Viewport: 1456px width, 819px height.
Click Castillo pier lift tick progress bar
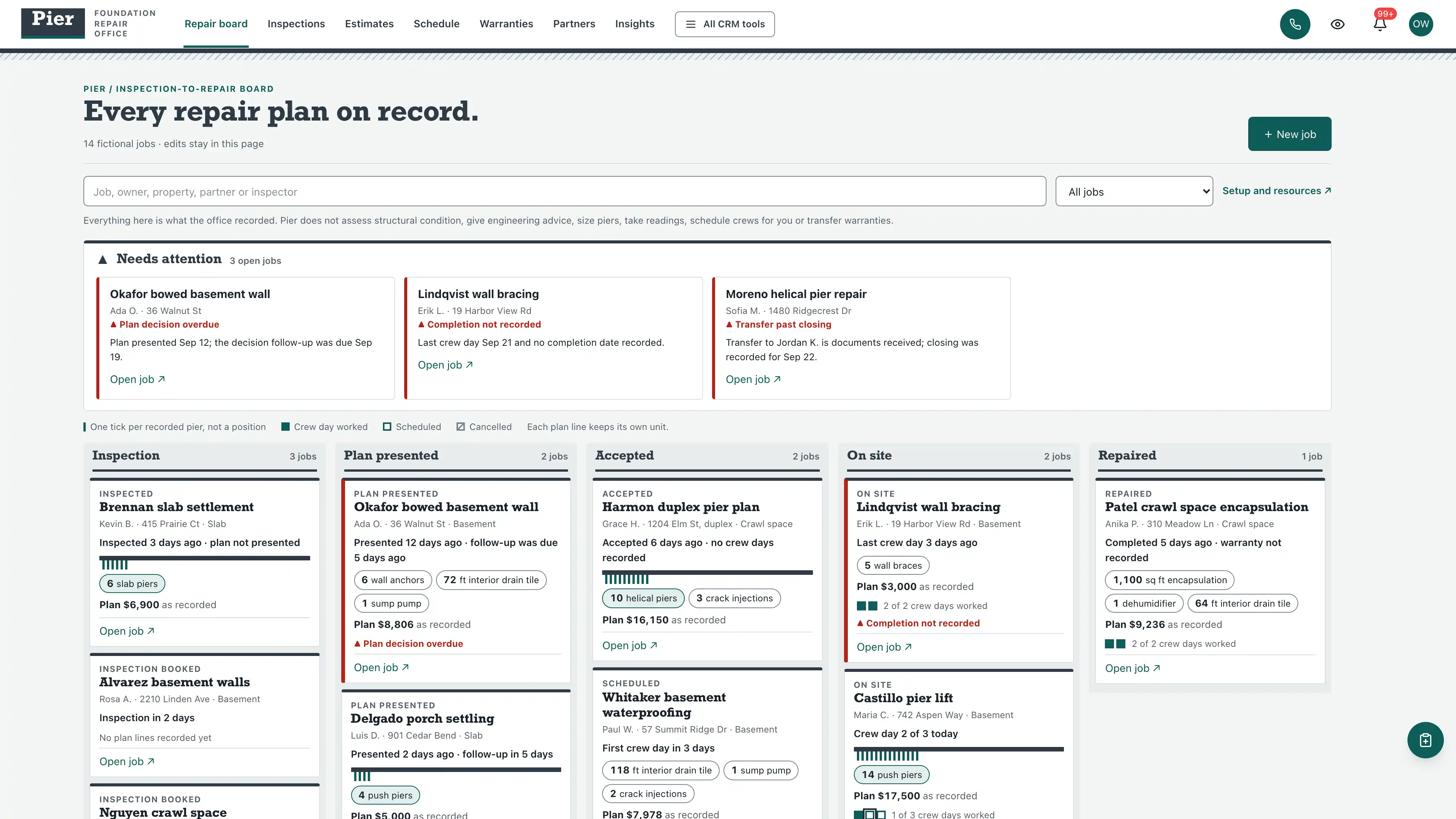[x=959, y=754]
